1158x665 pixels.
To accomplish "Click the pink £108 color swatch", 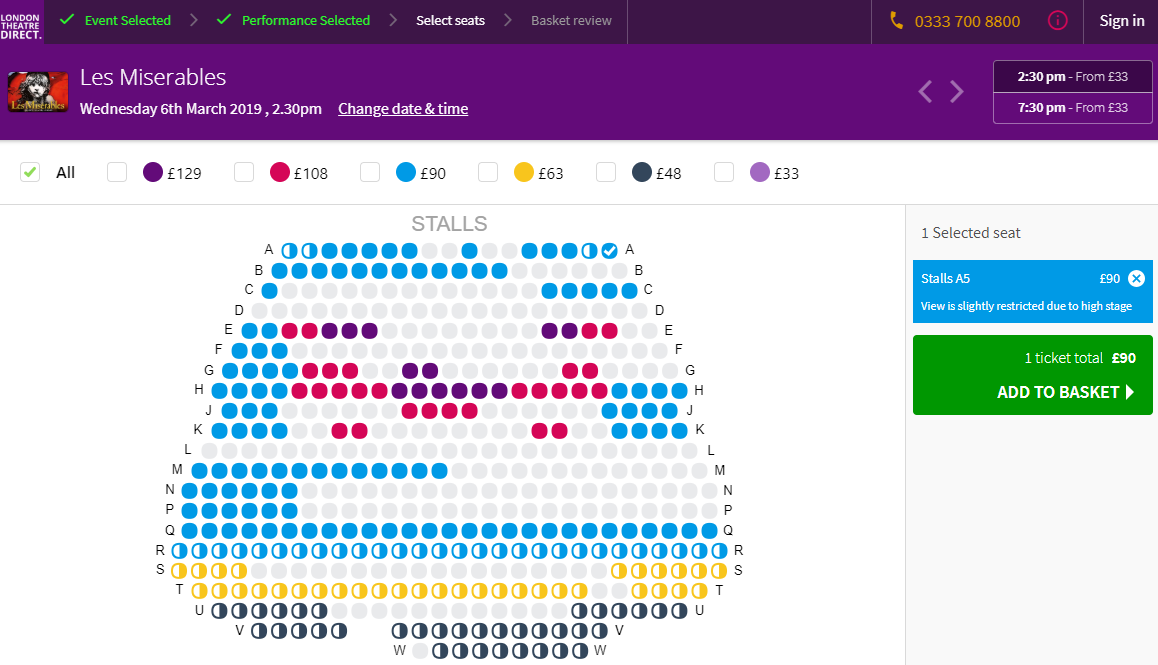I will point(280,172).
